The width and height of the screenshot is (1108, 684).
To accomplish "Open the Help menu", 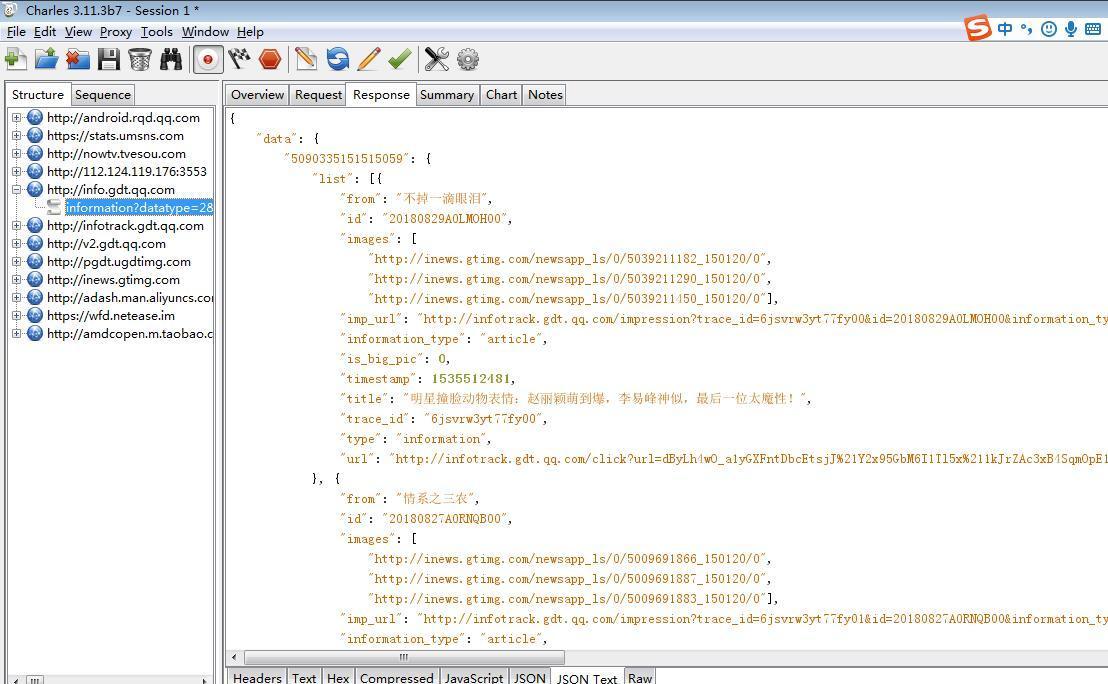I will (250, 32).
